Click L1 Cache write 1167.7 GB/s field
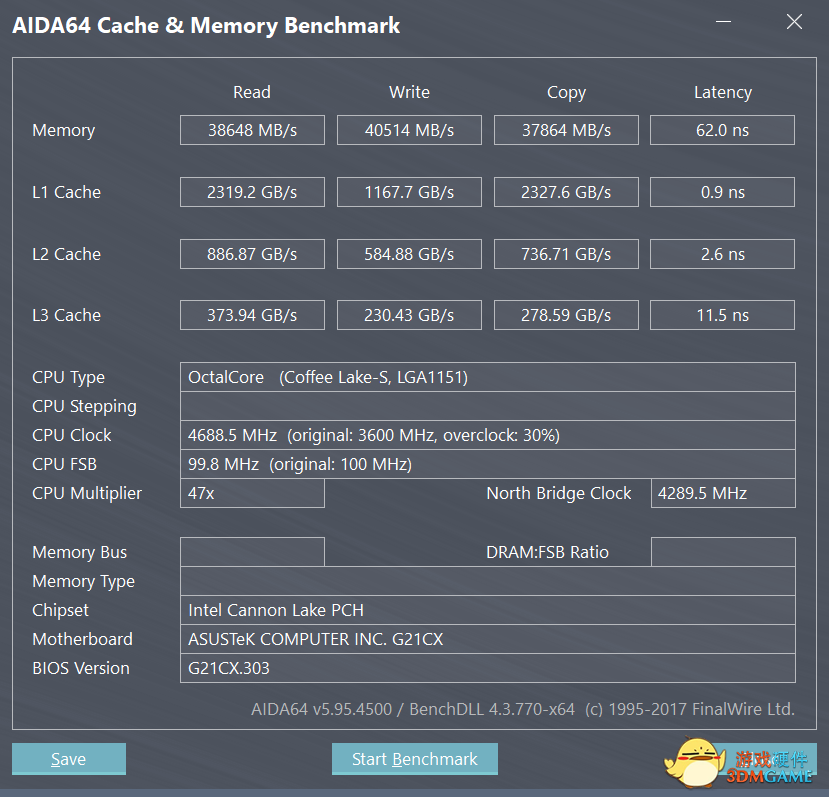This screenshot has width=829, height=797. pyautogui.click(x=409, y=192)
